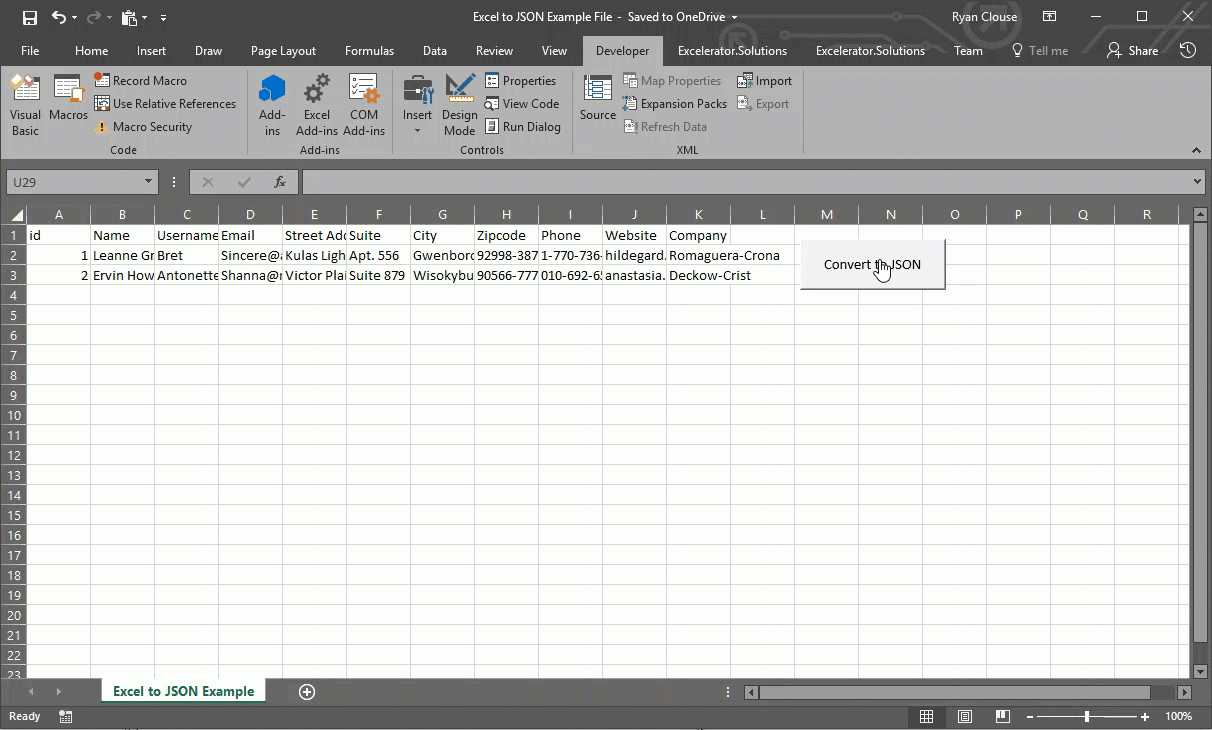Open Macro Security settings
The image size is (1212, 730).
click(x=145, y=126)
